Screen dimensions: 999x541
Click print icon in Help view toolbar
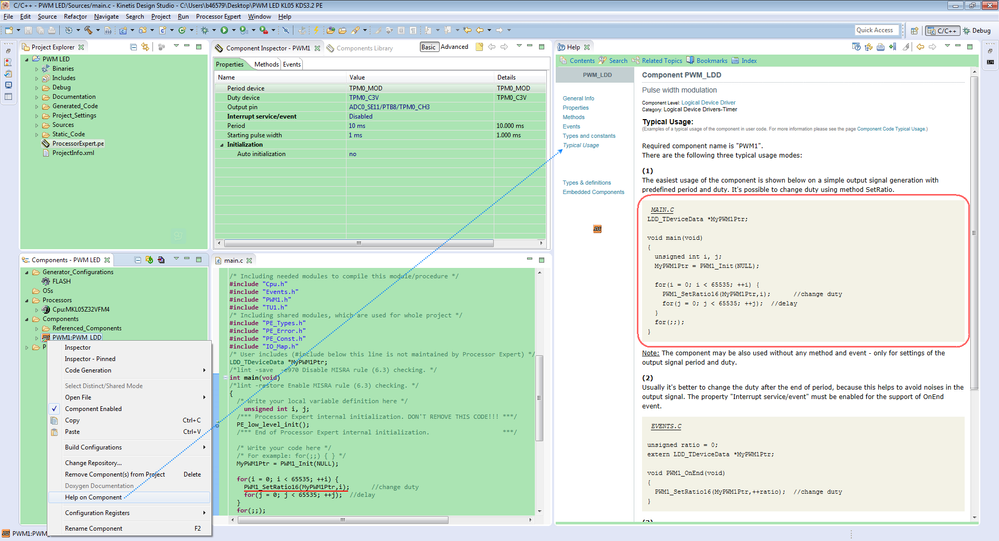880,47
